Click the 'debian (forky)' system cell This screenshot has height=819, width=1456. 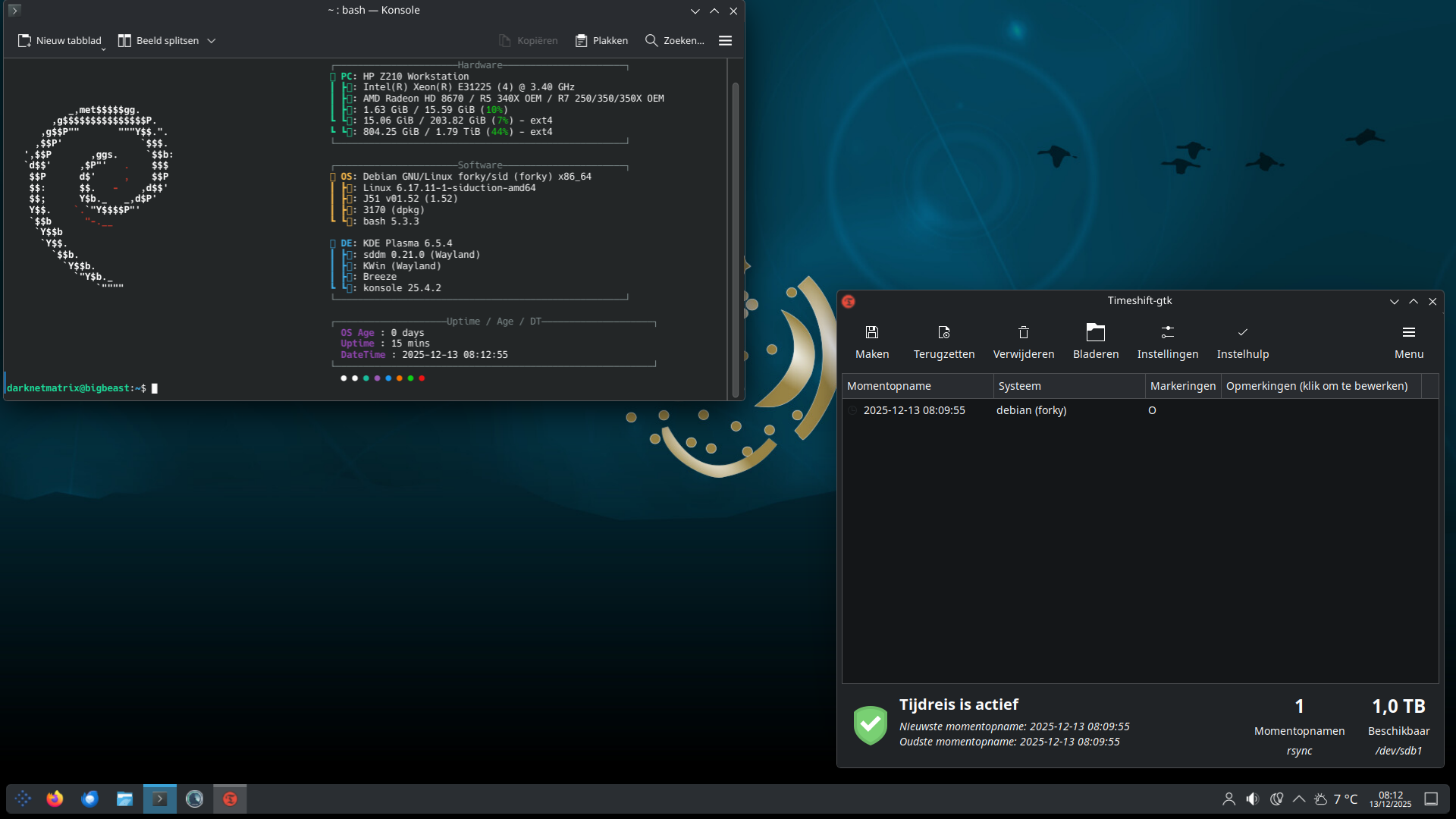(1031, 410)
